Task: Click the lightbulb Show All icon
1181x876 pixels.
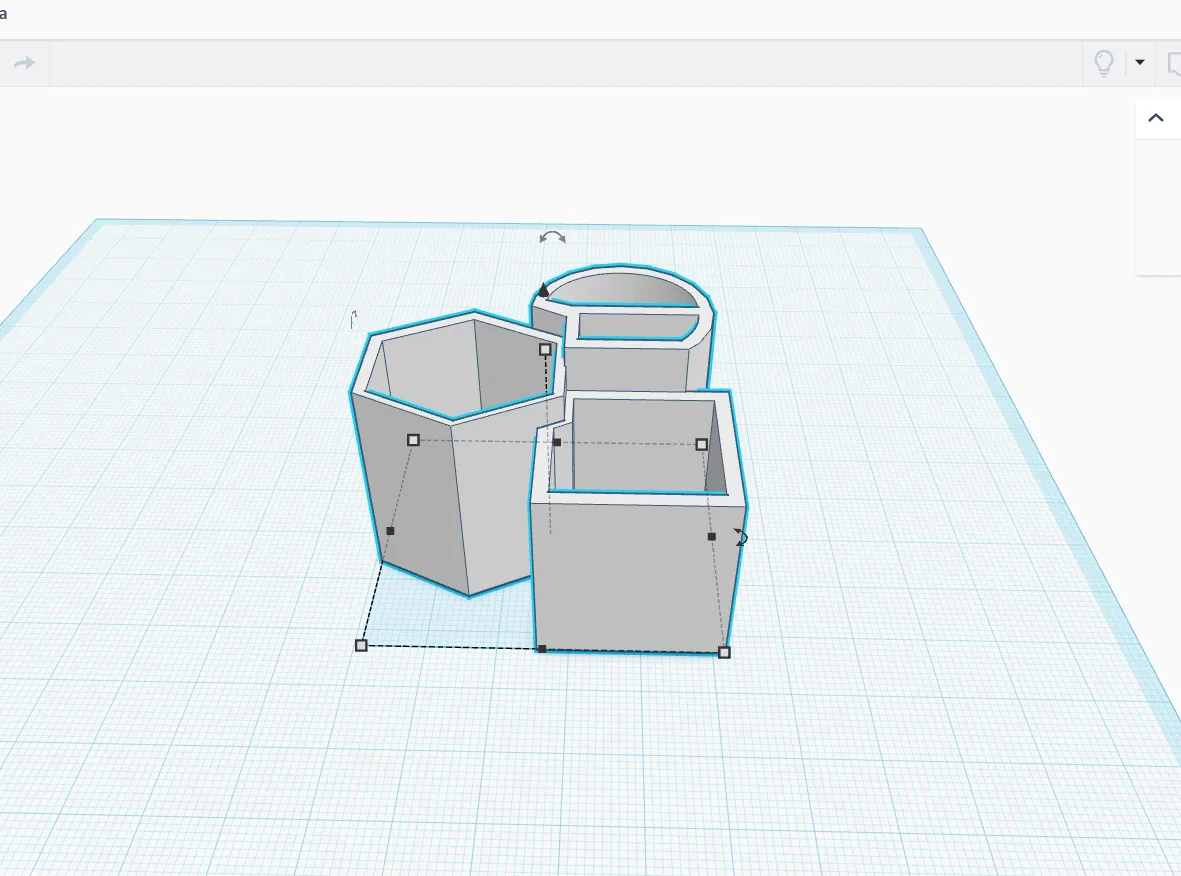Action: (1103, 63)
